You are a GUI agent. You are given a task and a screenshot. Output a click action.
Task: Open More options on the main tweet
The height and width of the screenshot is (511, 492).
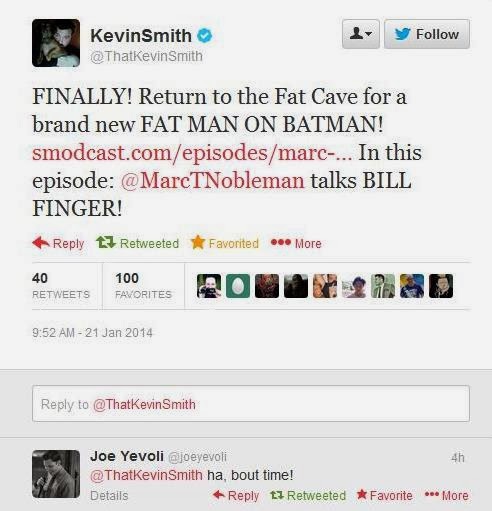(296, 243)
